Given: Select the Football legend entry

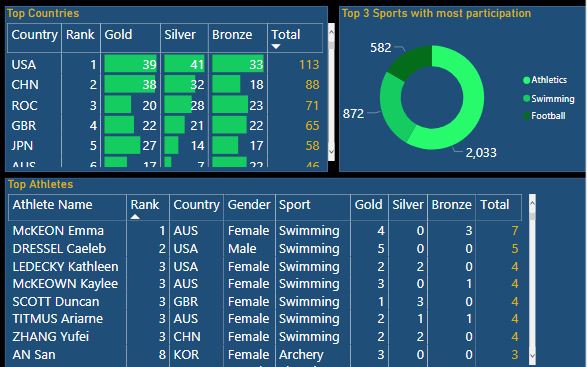Looking at the screenshot, I should click(x=544, y=116).
